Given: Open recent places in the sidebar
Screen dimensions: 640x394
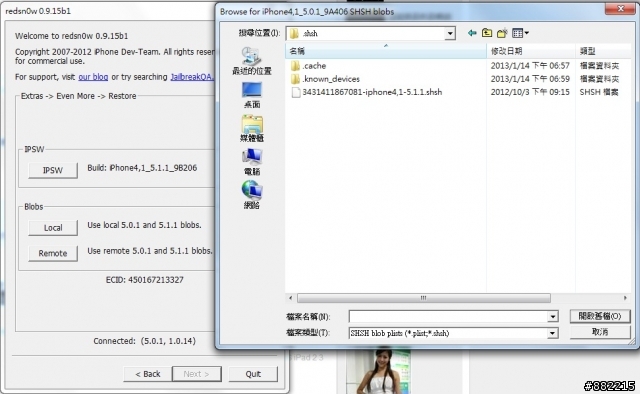Looking at the screenshot, I should [x=252, y=61].
